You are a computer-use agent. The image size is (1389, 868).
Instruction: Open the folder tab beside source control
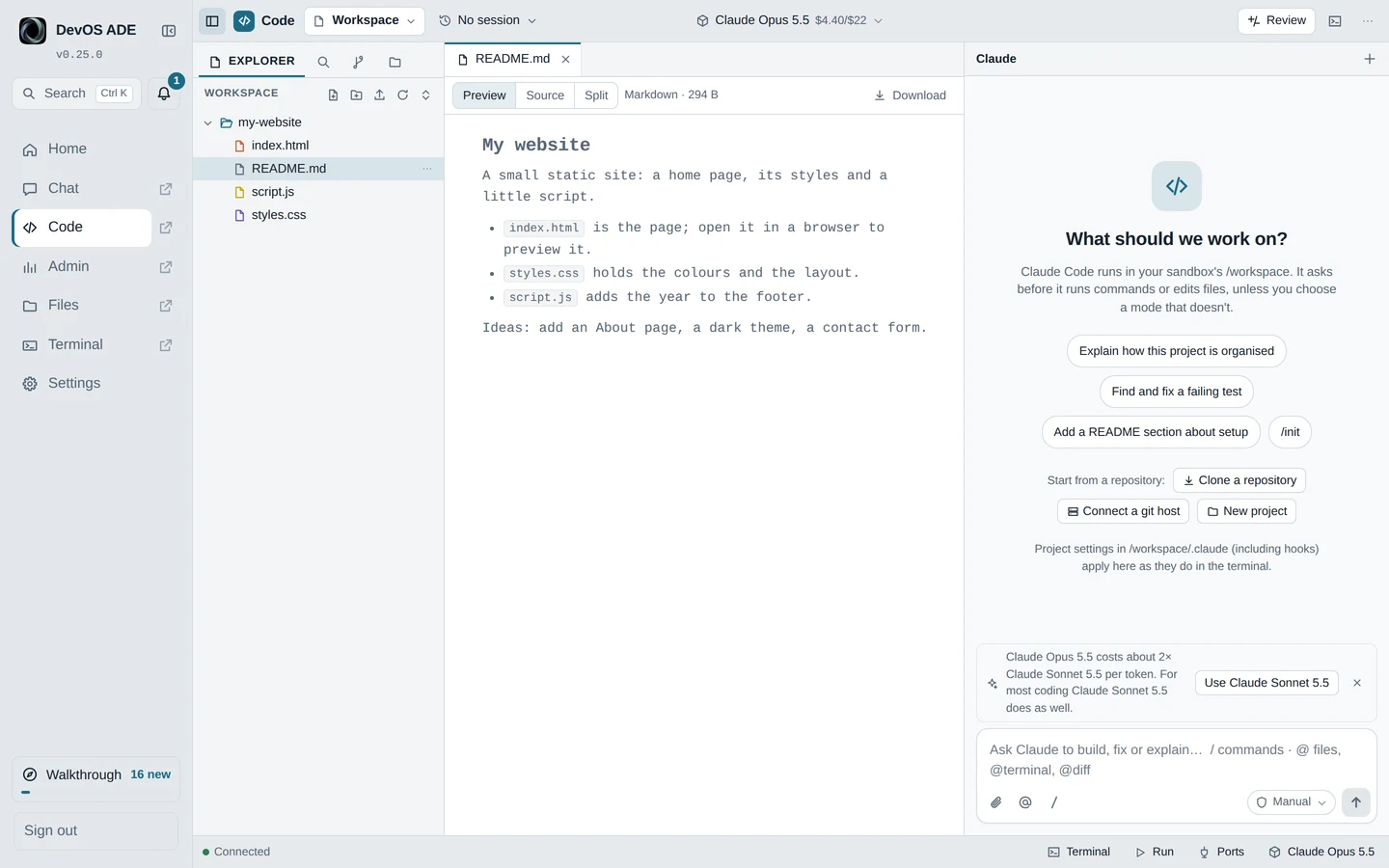click(395, 62)
